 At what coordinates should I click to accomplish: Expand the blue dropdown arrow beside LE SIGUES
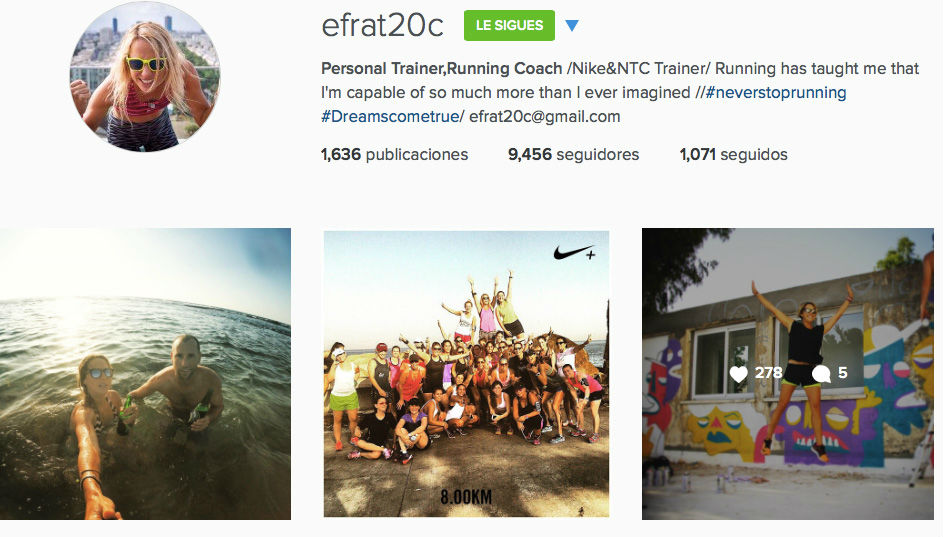[572, 25]
